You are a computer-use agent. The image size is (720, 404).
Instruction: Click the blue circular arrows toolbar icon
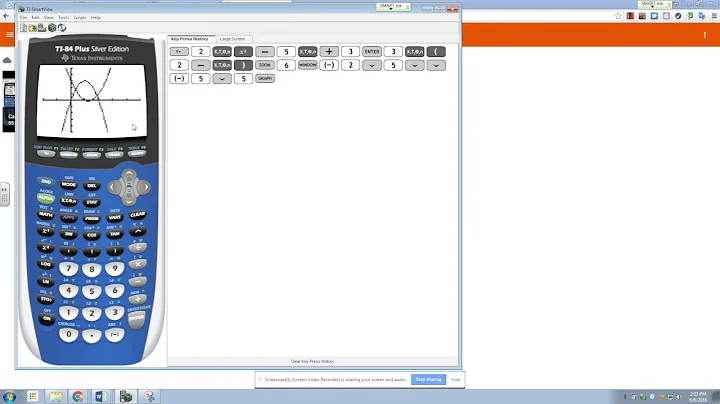click(62, 28)
